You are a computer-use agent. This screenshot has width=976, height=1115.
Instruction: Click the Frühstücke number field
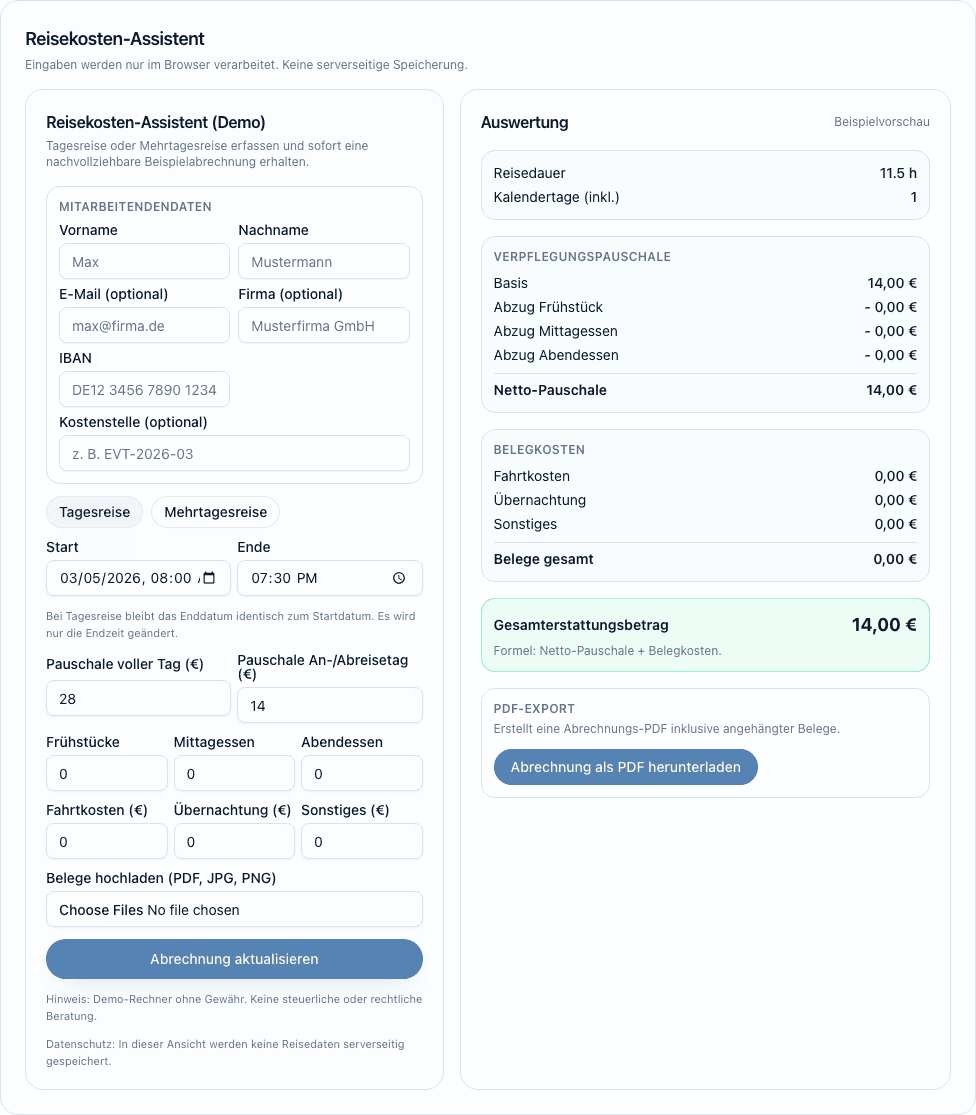107,774
